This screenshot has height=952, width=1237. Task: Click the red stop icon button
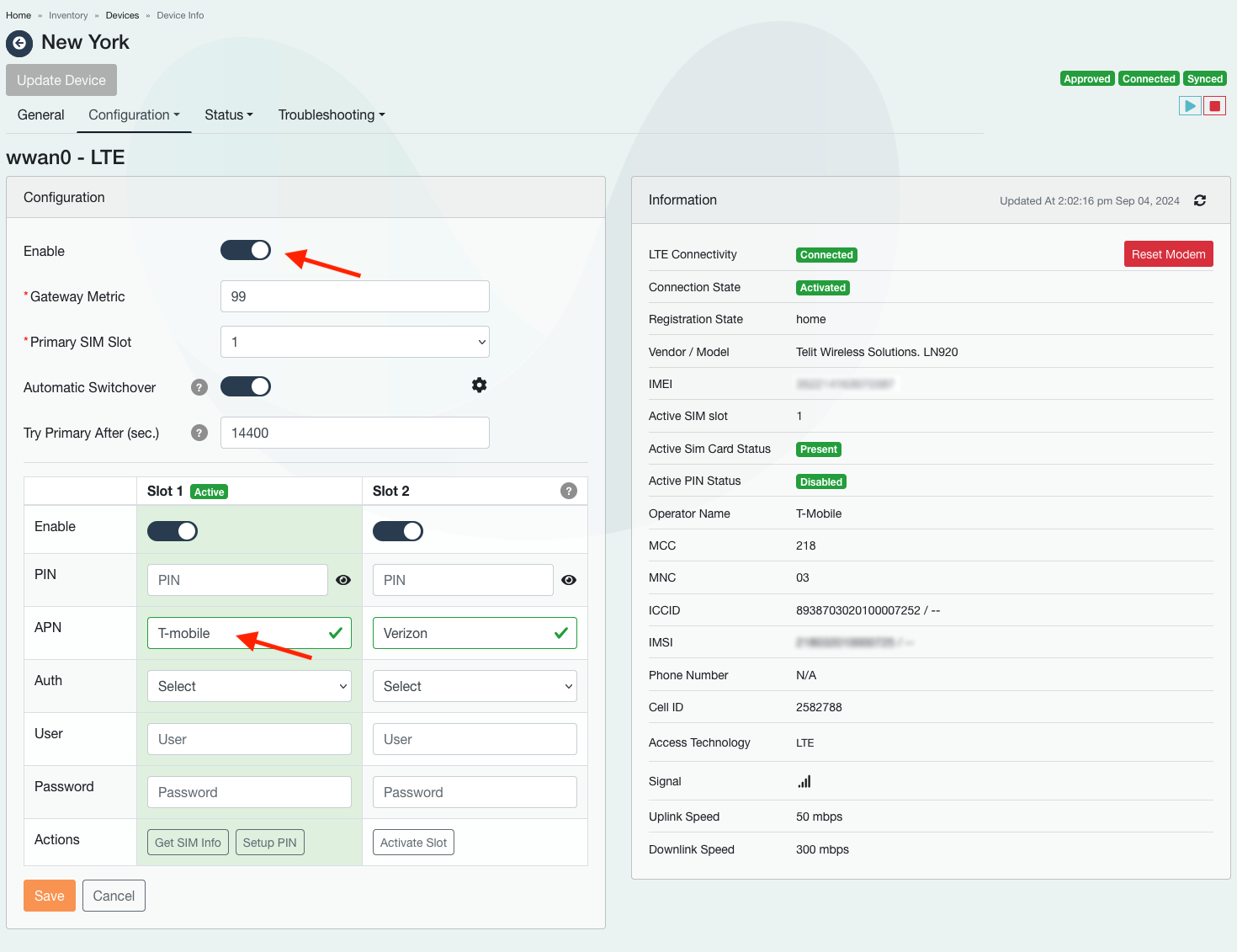(1214, 106)
